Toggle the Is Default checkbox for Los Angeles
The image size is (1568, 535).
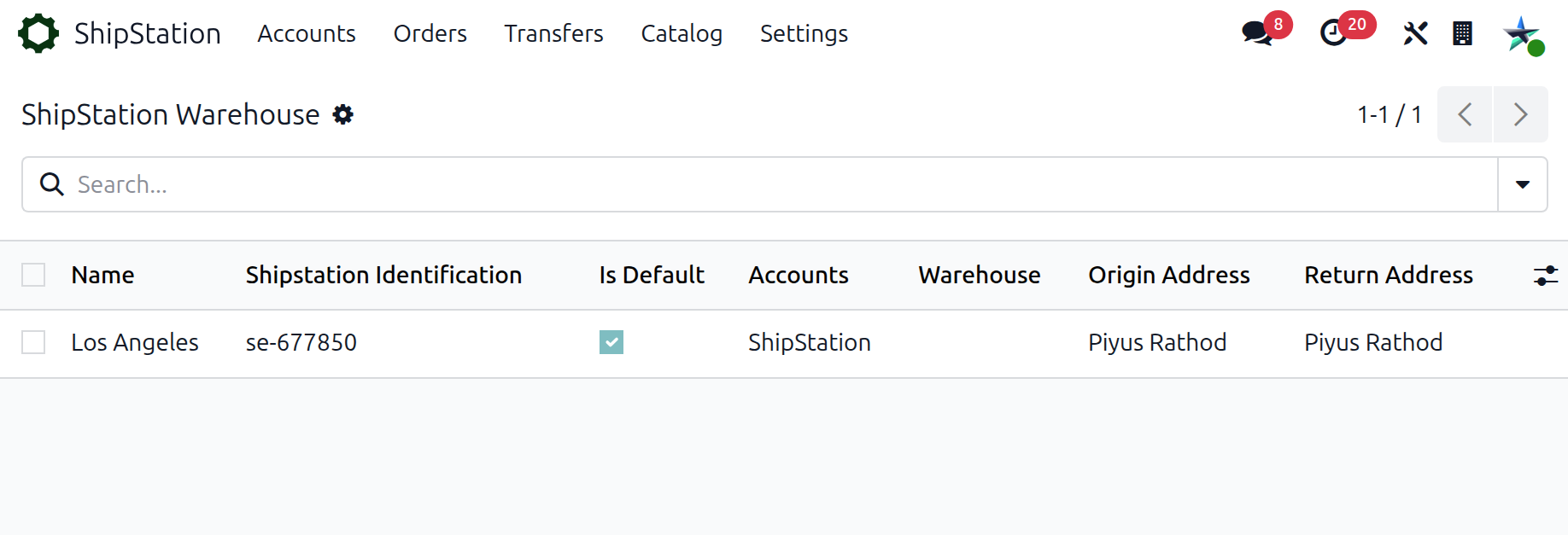pyautogui.click(x=611, y=342)
